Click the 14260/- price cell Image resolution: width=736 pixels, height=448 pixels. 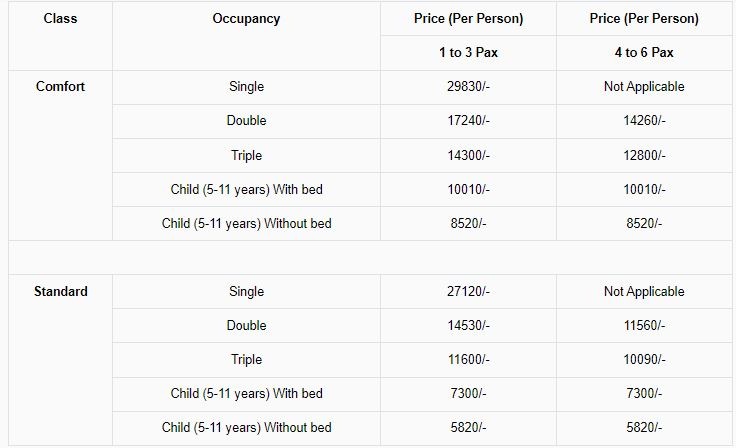(644, 120)
